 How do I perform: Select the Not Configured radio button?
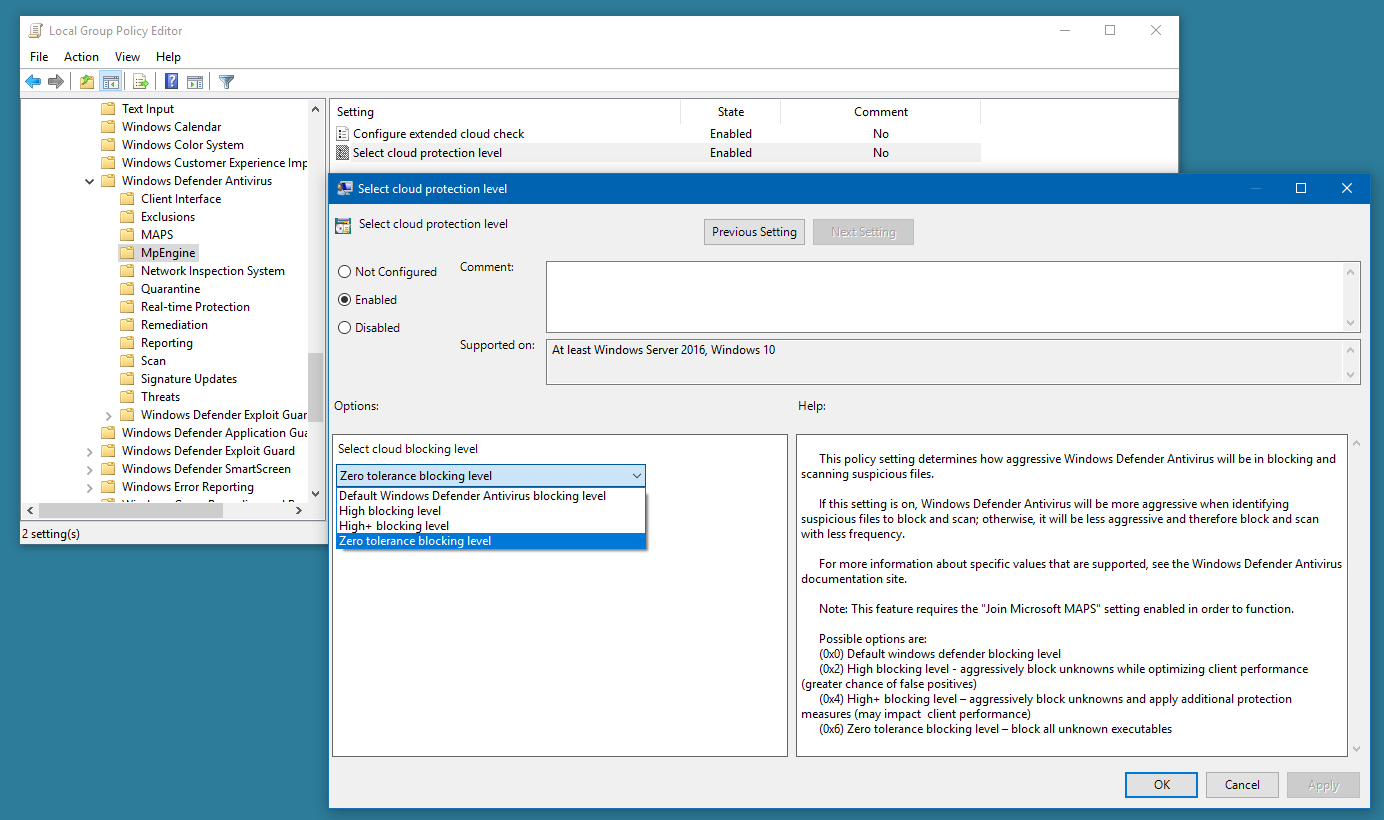pos(345,272)
